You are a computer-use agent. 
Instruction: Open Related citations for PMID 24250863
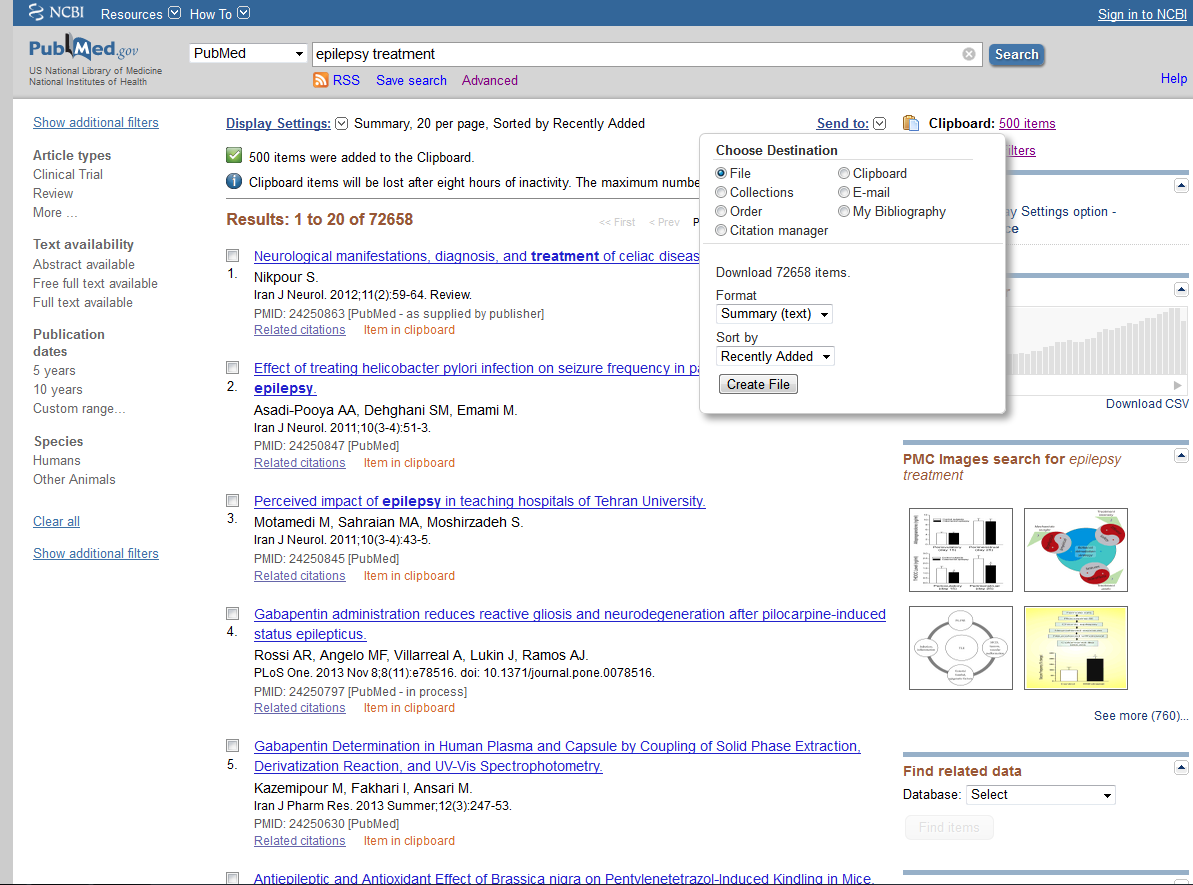pos(300,330)
